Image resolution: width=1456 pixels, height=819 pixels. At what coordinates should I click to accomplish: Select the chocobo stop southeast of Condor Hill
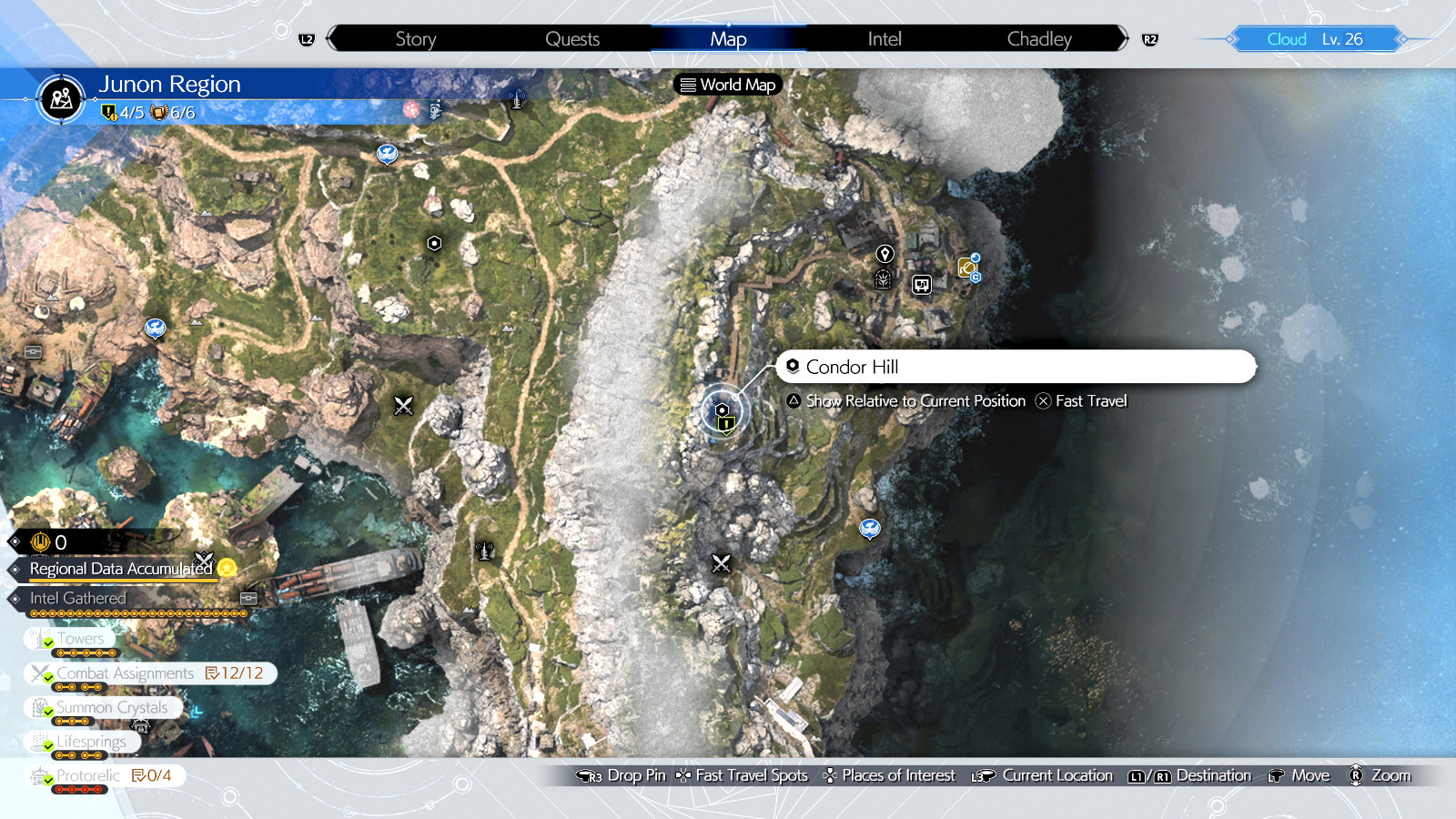pyautogui.click(x=870, y=528)
